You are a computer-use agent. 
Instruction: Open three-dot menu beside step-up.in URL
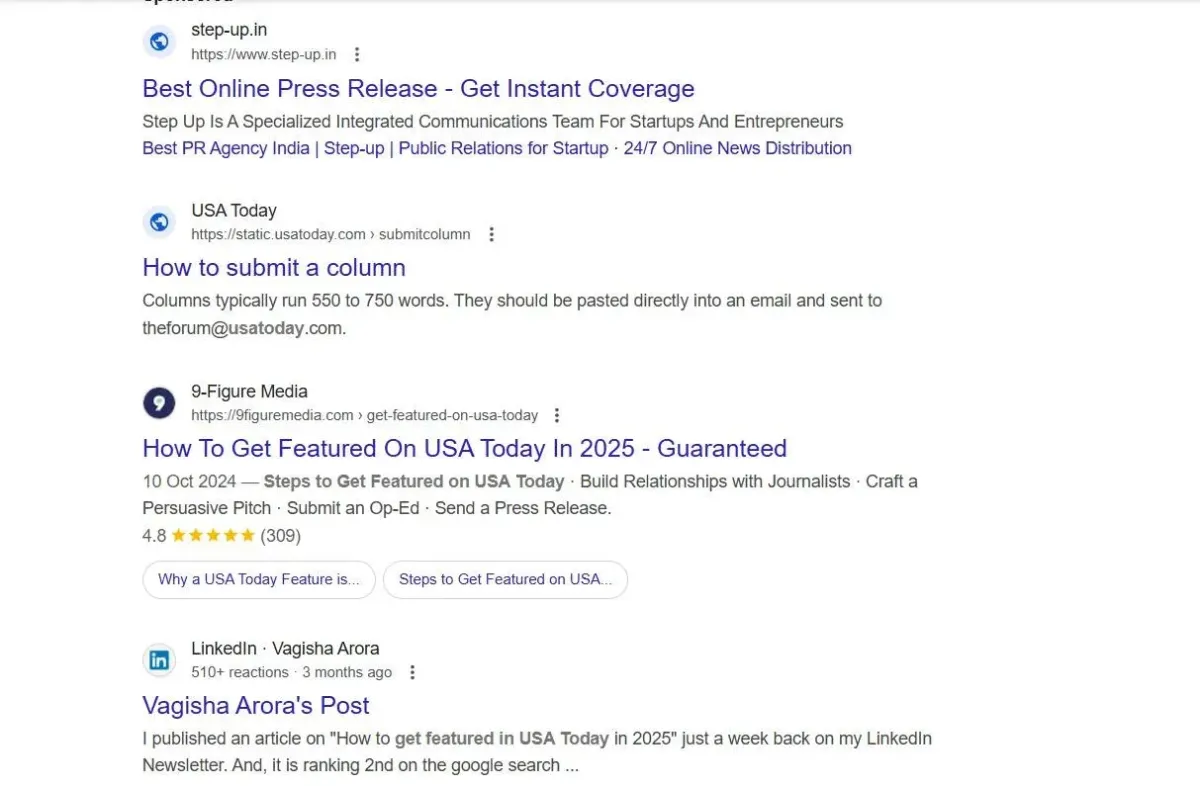tap(357, 54)
